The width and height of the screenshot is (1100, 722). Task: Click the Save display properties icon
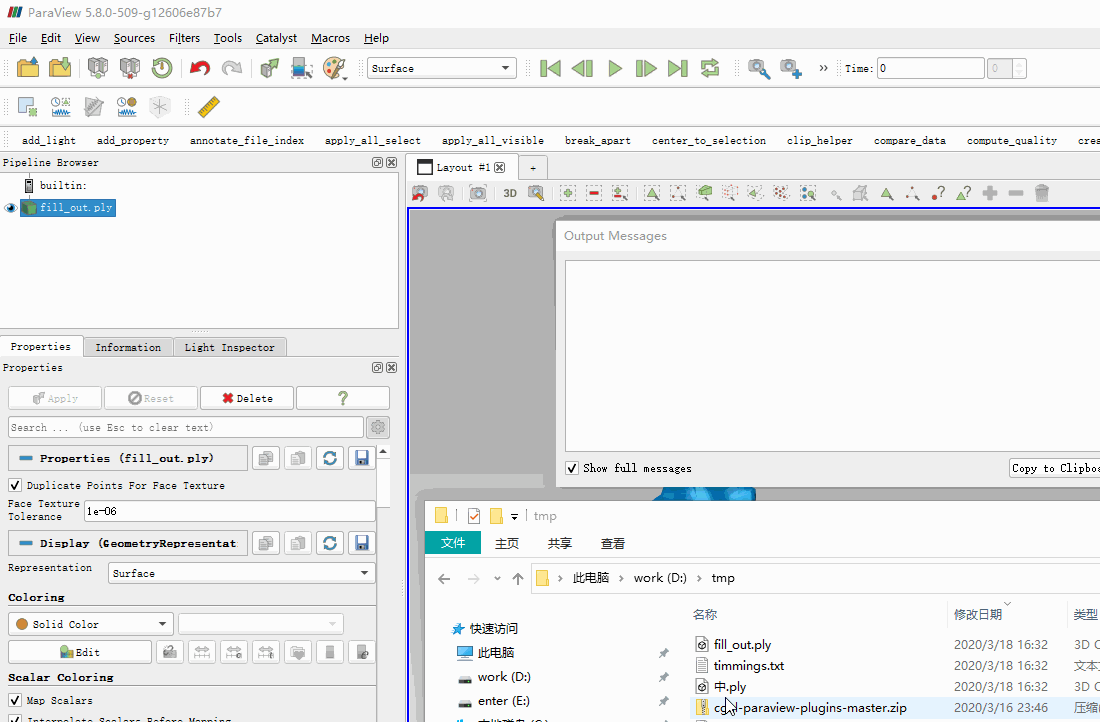point(362,543)
